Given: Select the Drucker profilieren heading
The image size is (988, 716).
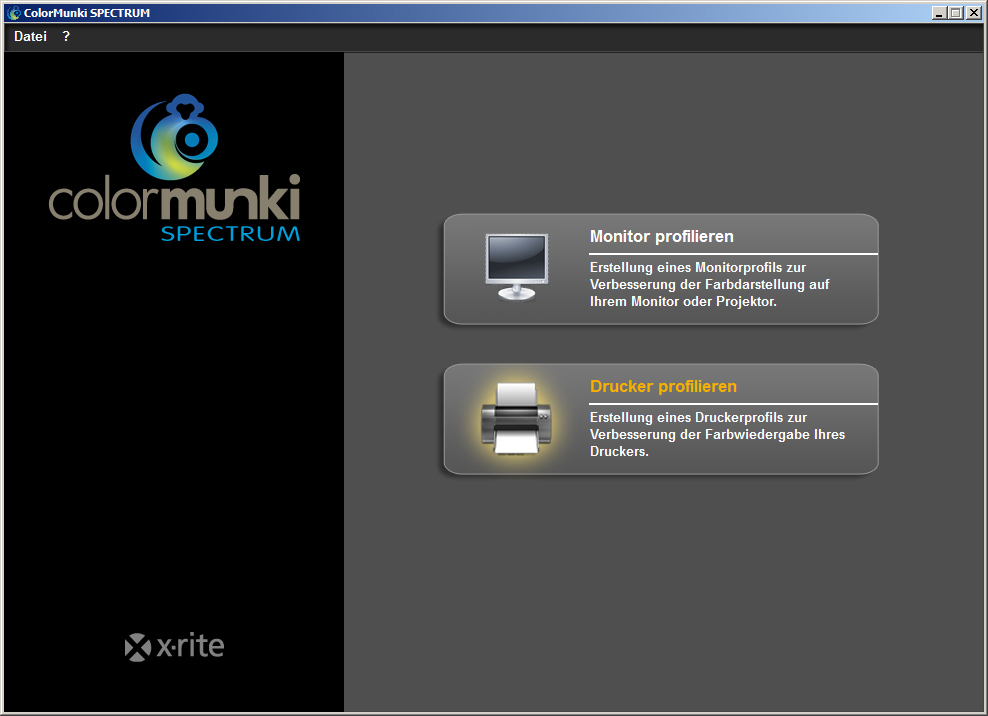Looking at the screenshot, I should 663,386.
